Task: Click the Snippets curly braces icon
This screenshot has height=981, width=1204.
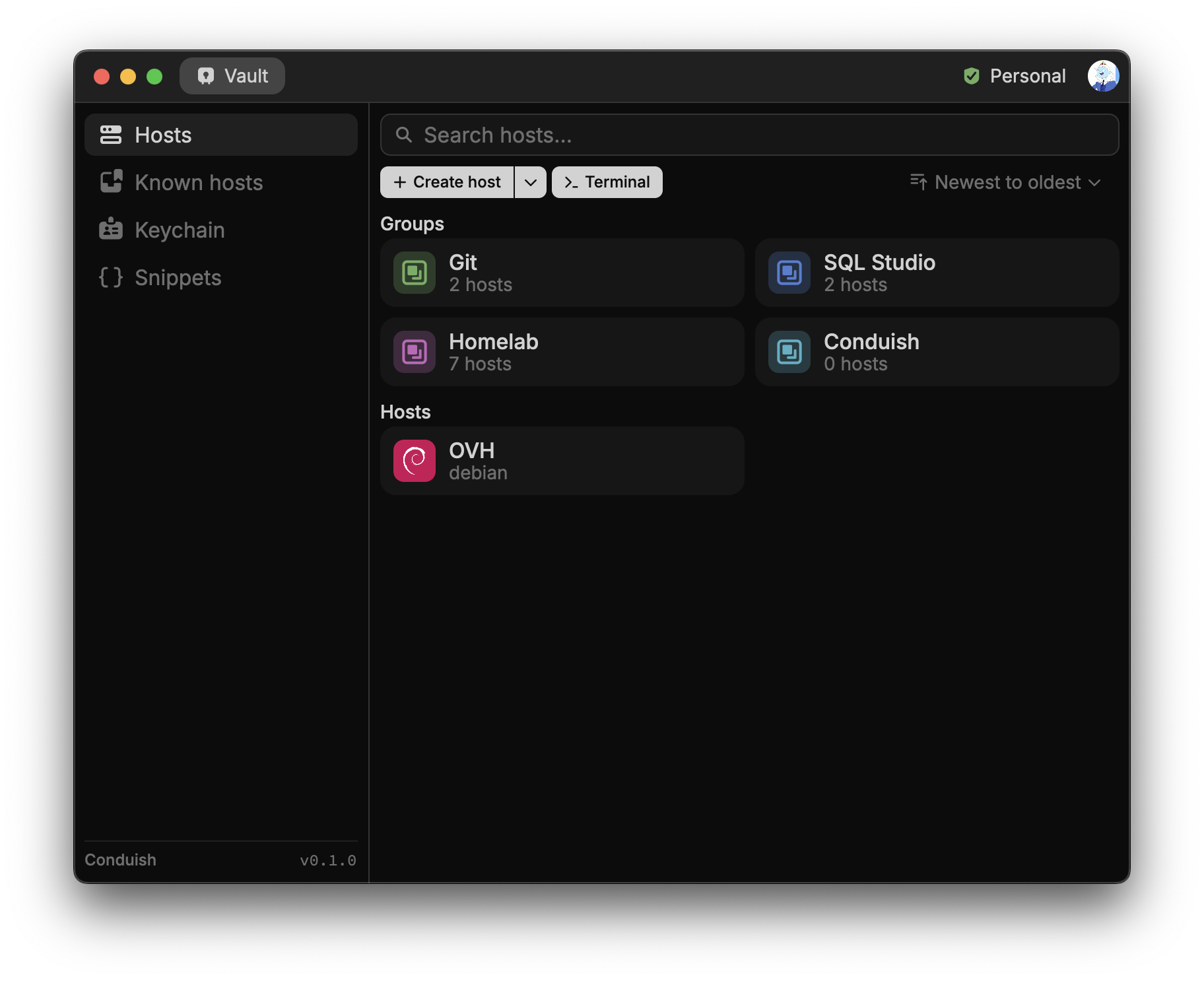Action: 111,277
